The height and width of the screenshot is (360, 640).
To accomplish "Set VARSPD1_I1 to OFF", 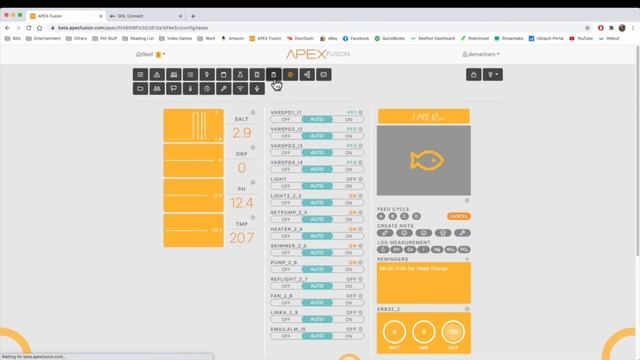I will [286, 120].
